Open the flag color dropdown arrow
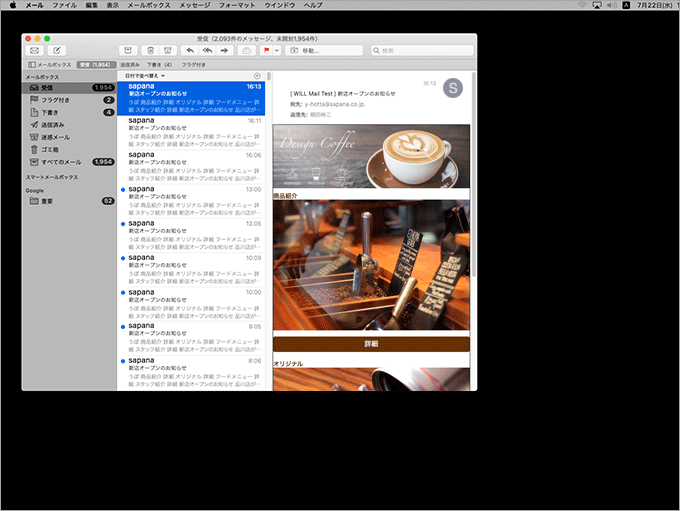 coord(277,50)
